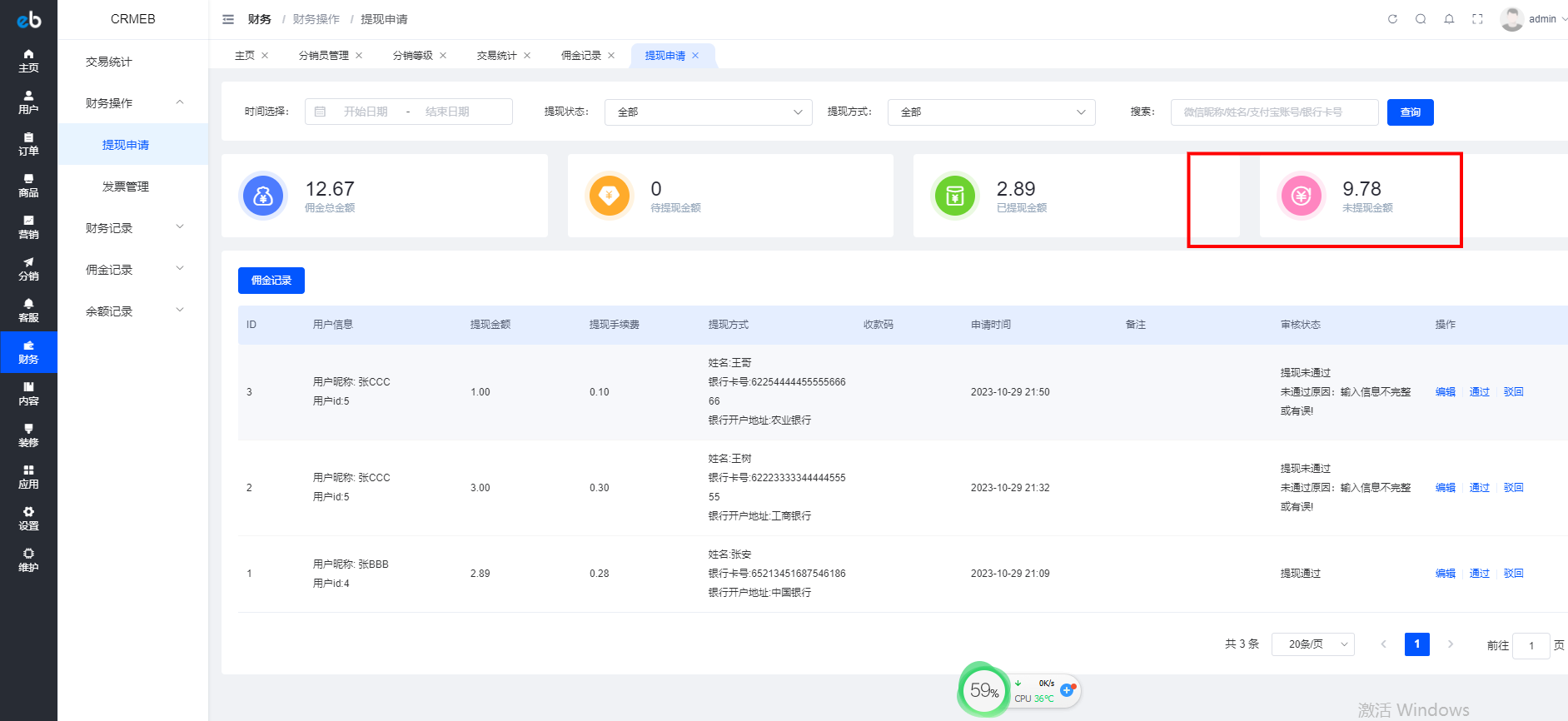1568x721 pixels.
Task: Open the 用户 users sidebar icon
Action: point(28,102)
